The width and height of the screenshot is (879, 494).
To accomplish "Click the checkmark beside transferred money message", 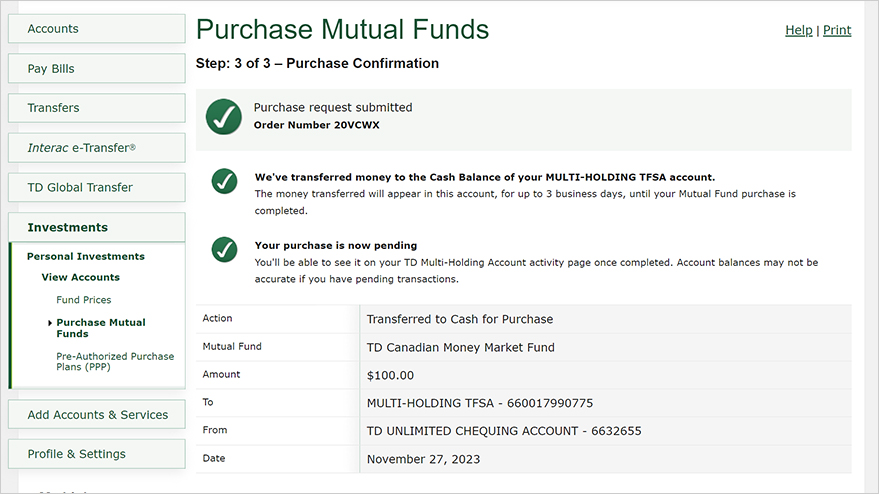I will click(x=224, y=181).
